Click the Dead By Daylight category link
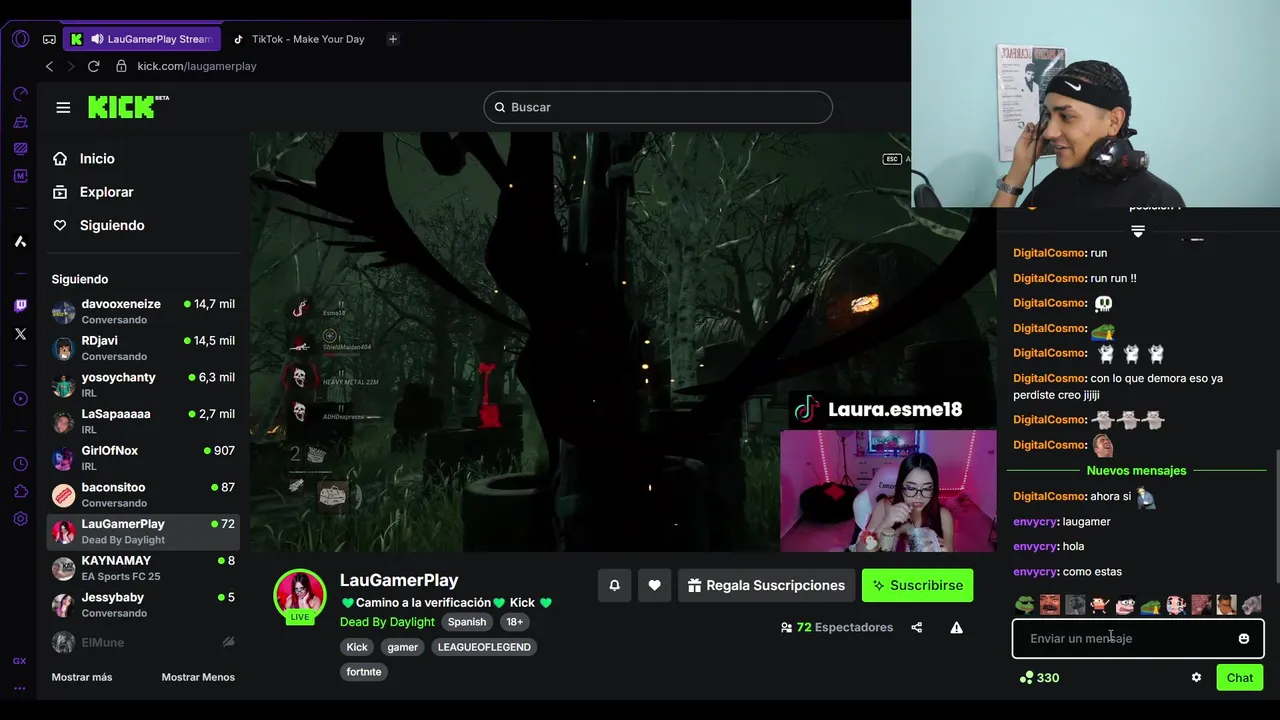The height and width of the screenshot is (720, 1280). (x=387, y=622)
